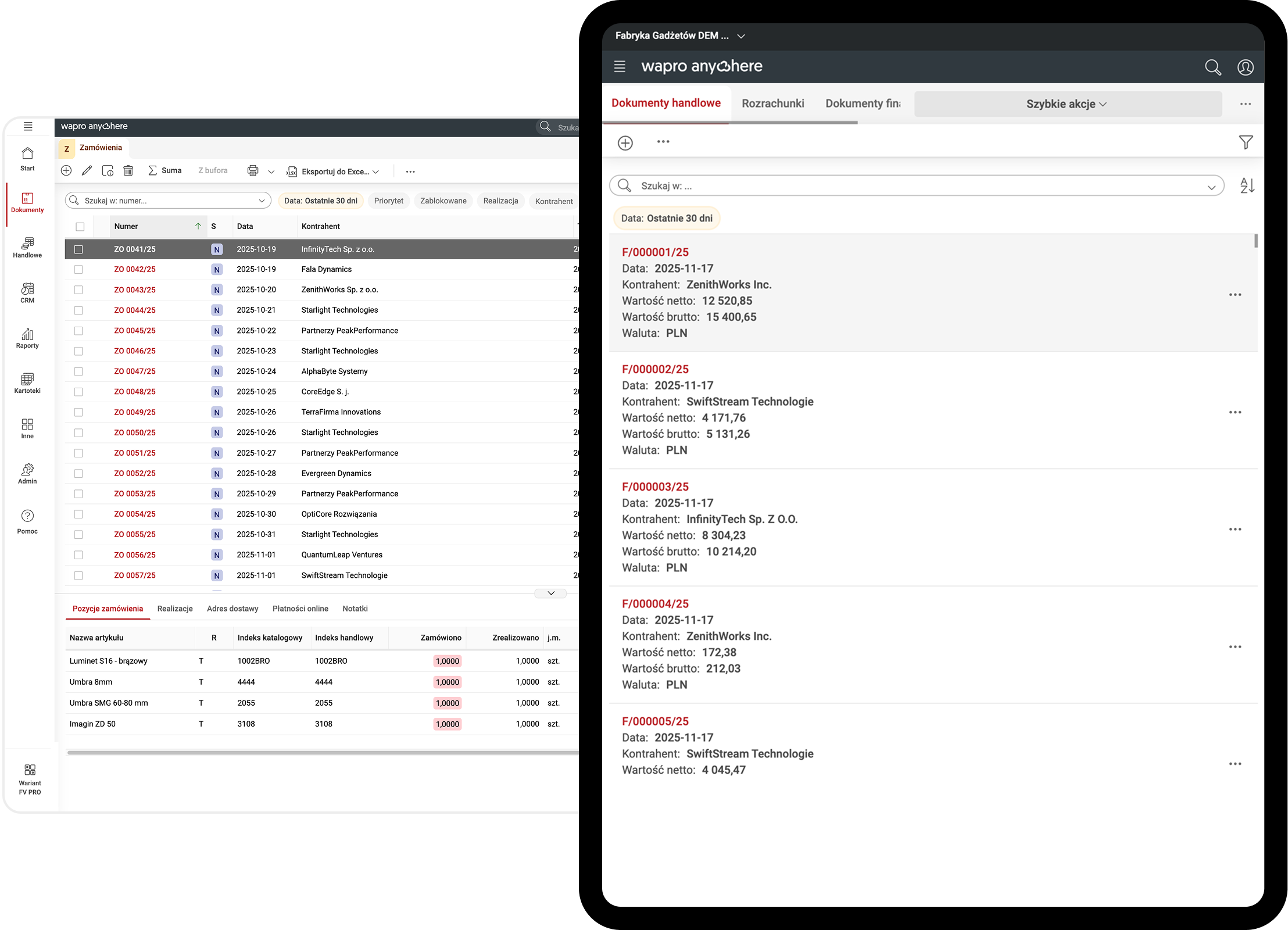The height and width of the screenshot is (930, 1288).
Task: Click user profile icon in tablet header
Action: pos(1245,67)
